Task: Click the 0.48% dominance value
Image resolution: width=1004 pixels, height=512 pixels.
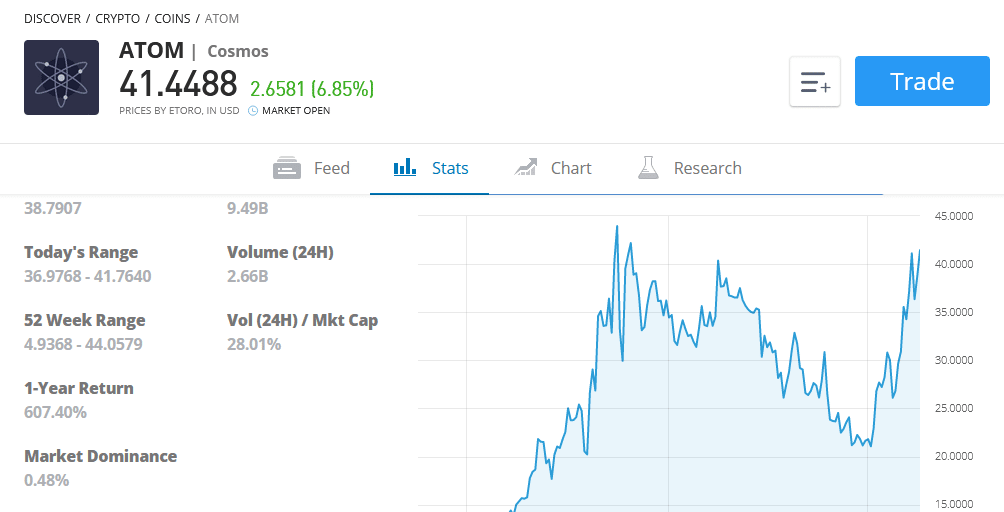Action: (46, 480)
